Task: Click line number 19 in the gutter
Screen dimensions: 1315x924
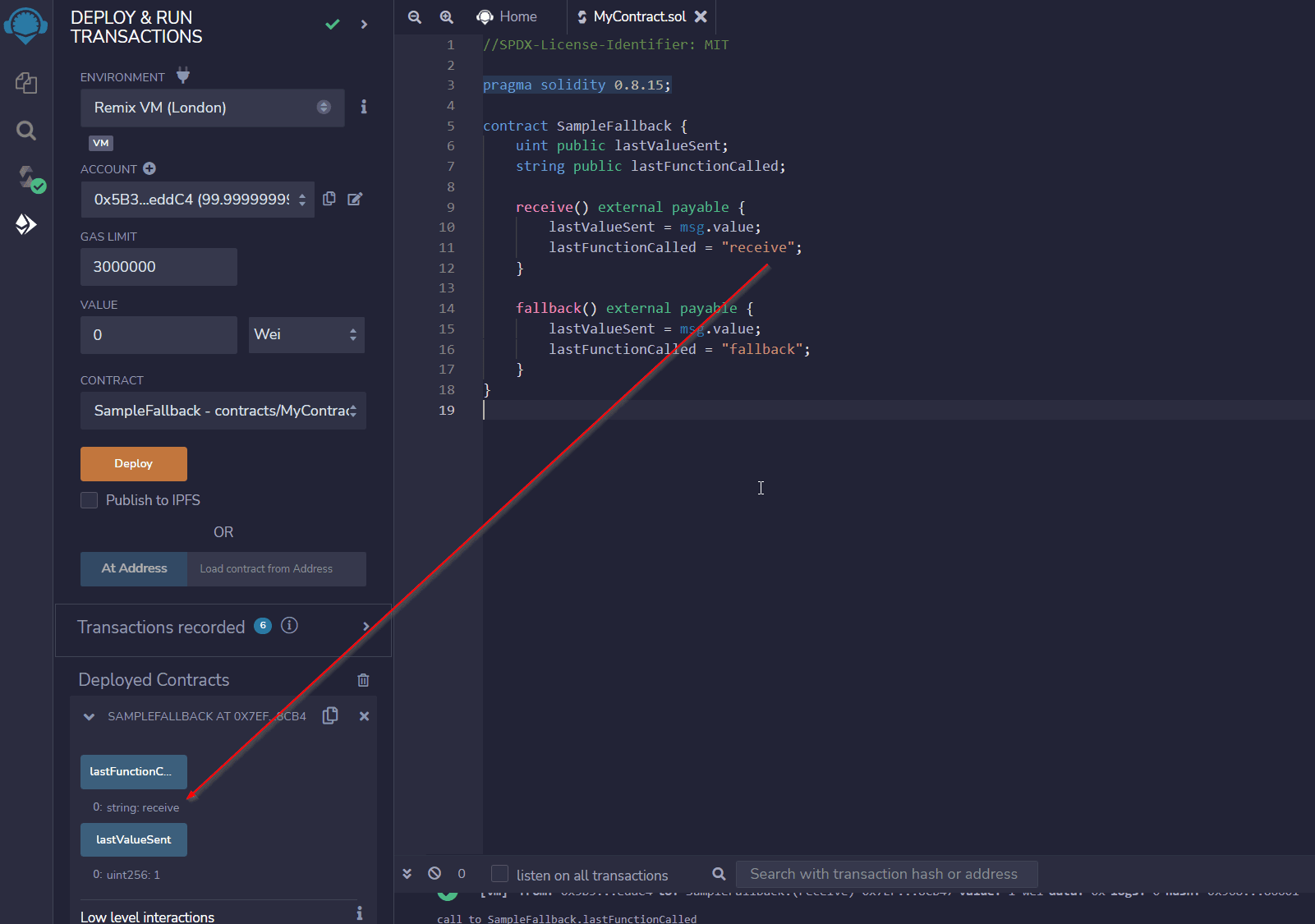Action: (x=446, y=410)
